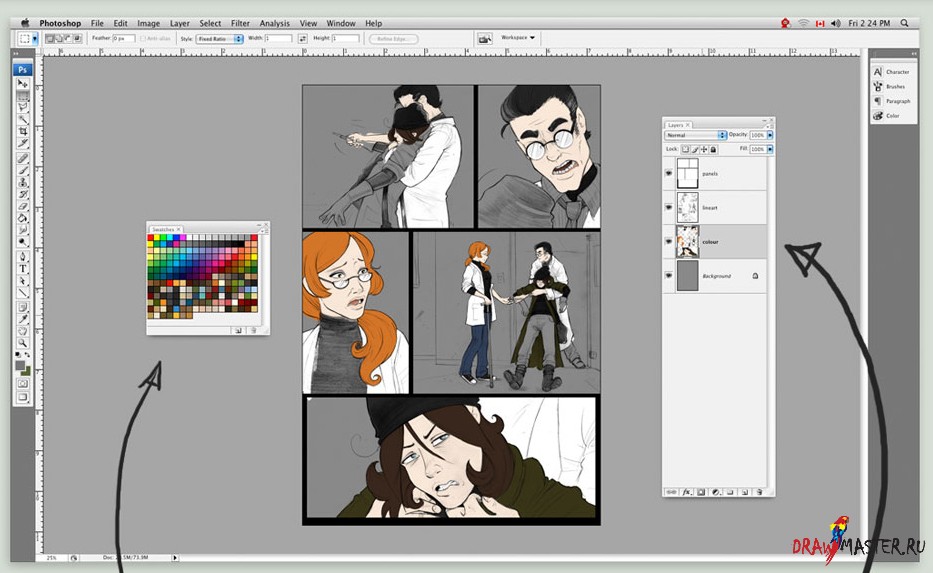The width and height of the screenshot is (933, 573).
Task: Click the background color swatch in toolbox
Action: [26, 372]
